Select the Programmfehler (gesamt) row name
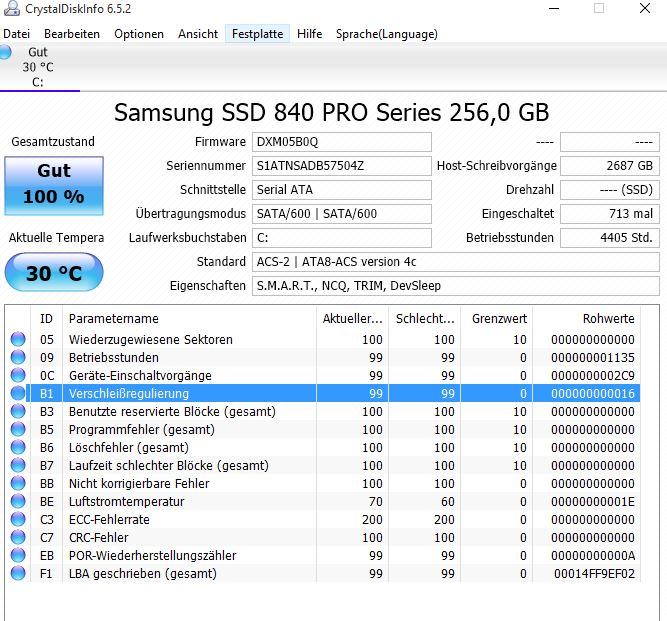667x621 pixels. [x=142, y=430]
